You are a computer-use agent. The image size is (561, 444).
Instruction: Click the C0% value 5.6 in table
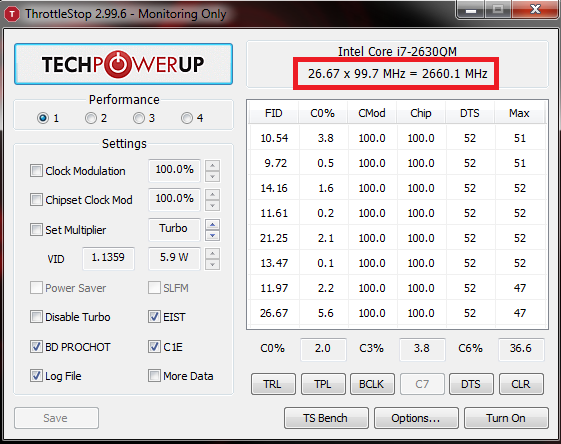pos(326,313)
